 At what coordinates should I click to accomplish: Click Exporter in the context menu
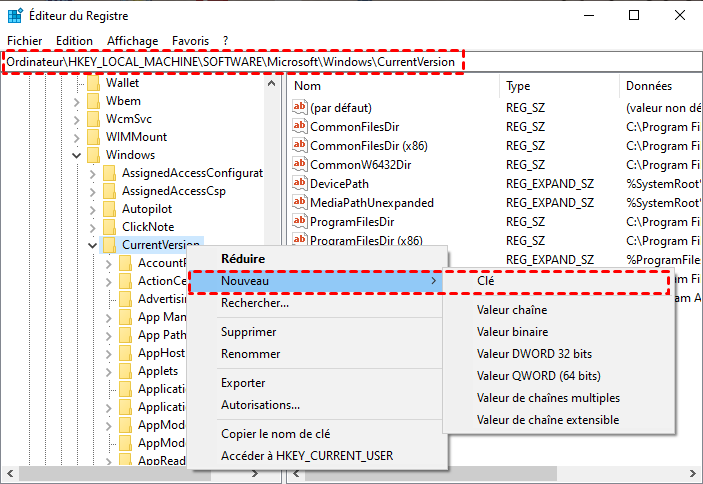pos(243,383)
